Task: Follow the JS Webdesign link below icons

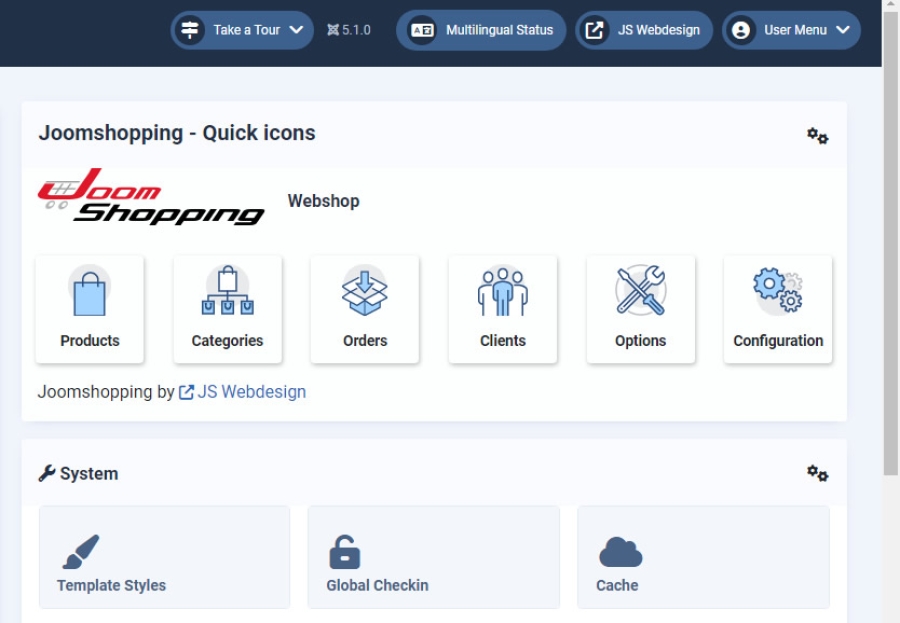Action: click(250, 392)
